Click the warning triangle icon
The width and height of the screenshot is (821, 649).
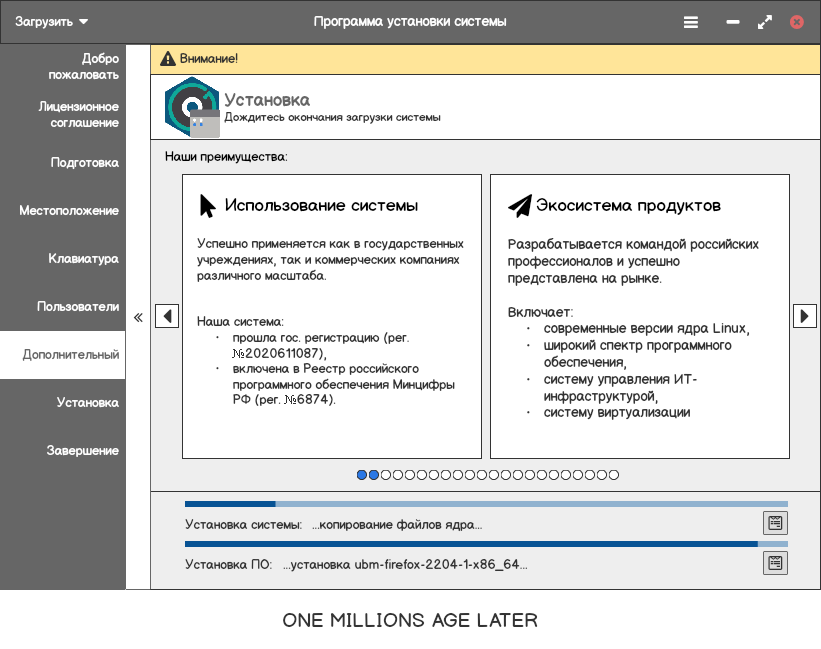pyautogui.click(x=168, y=59)
